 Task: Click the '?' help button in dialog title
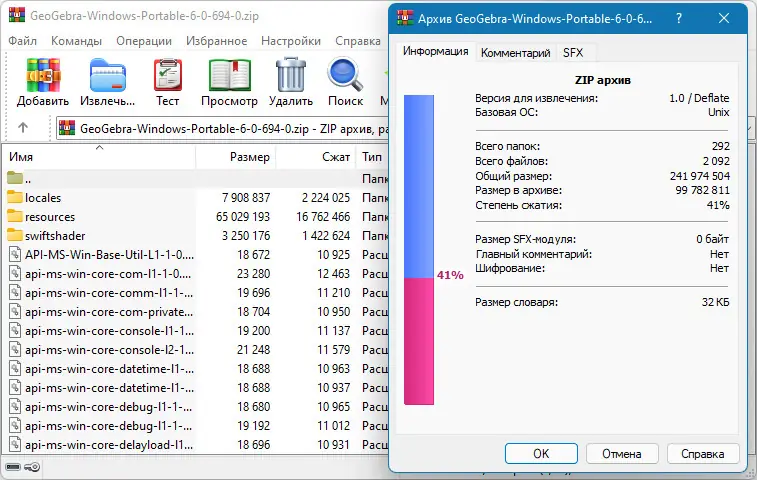[679, 18]
